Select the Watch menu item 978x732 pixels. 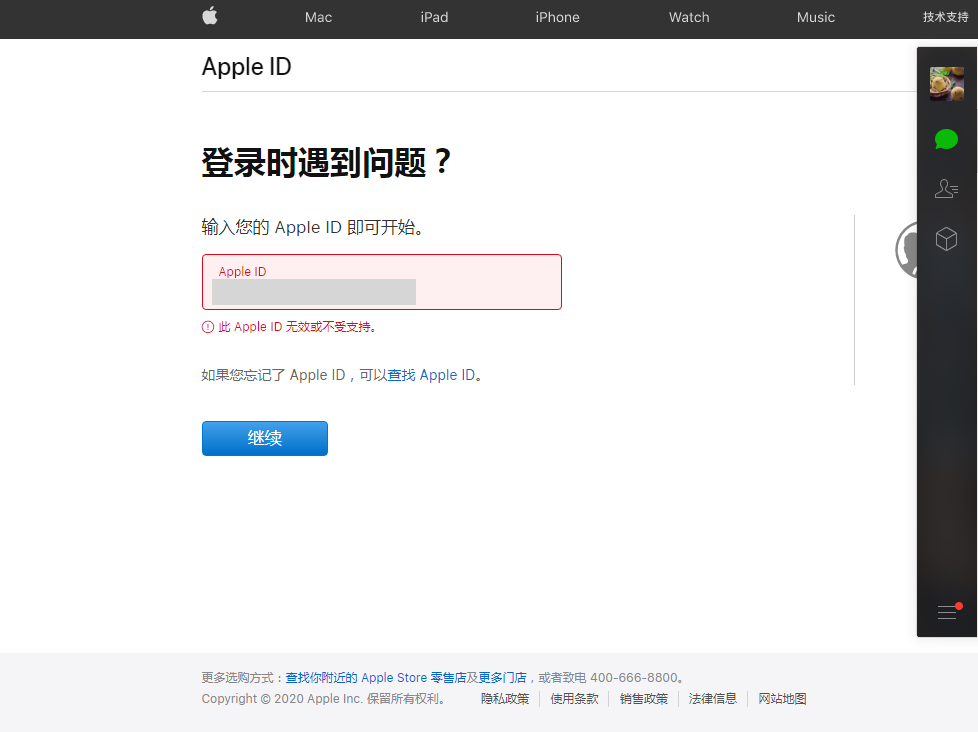[689, 17]
